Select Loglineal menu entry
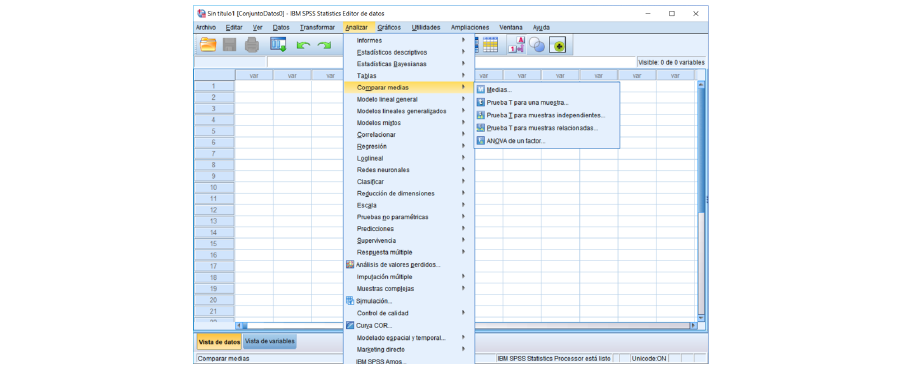 point(409,158)
